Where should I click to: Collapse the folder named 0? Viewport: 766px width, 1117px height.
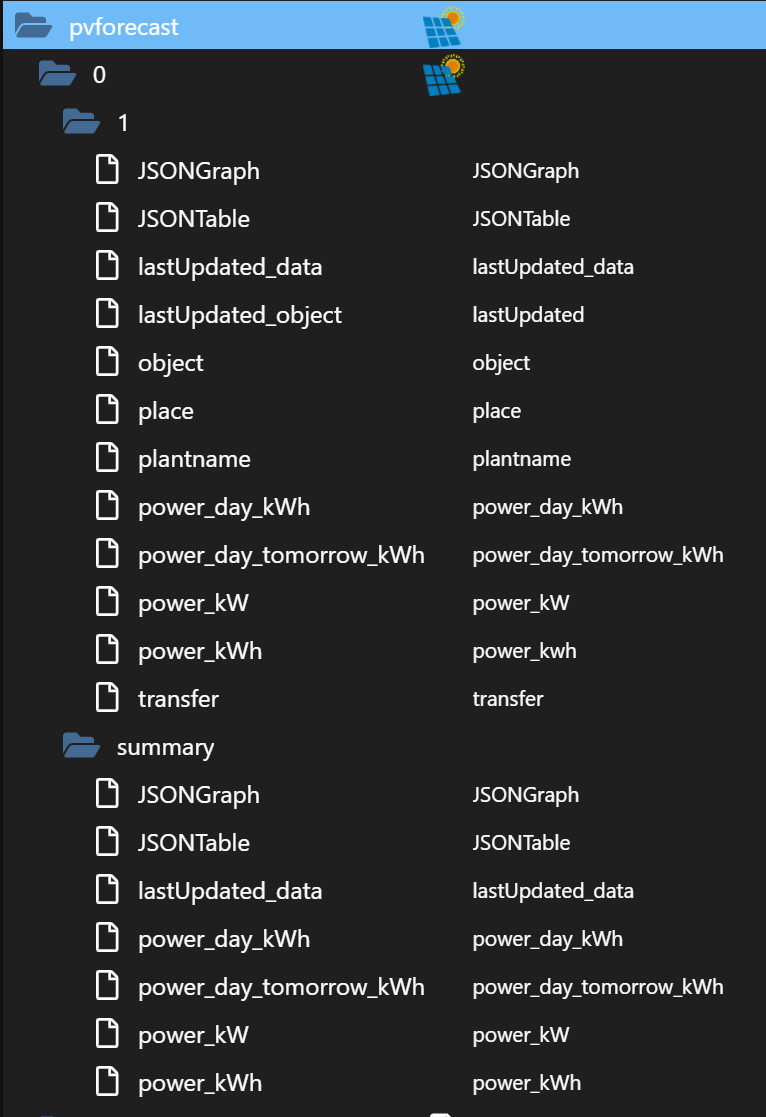coord(57,75)
